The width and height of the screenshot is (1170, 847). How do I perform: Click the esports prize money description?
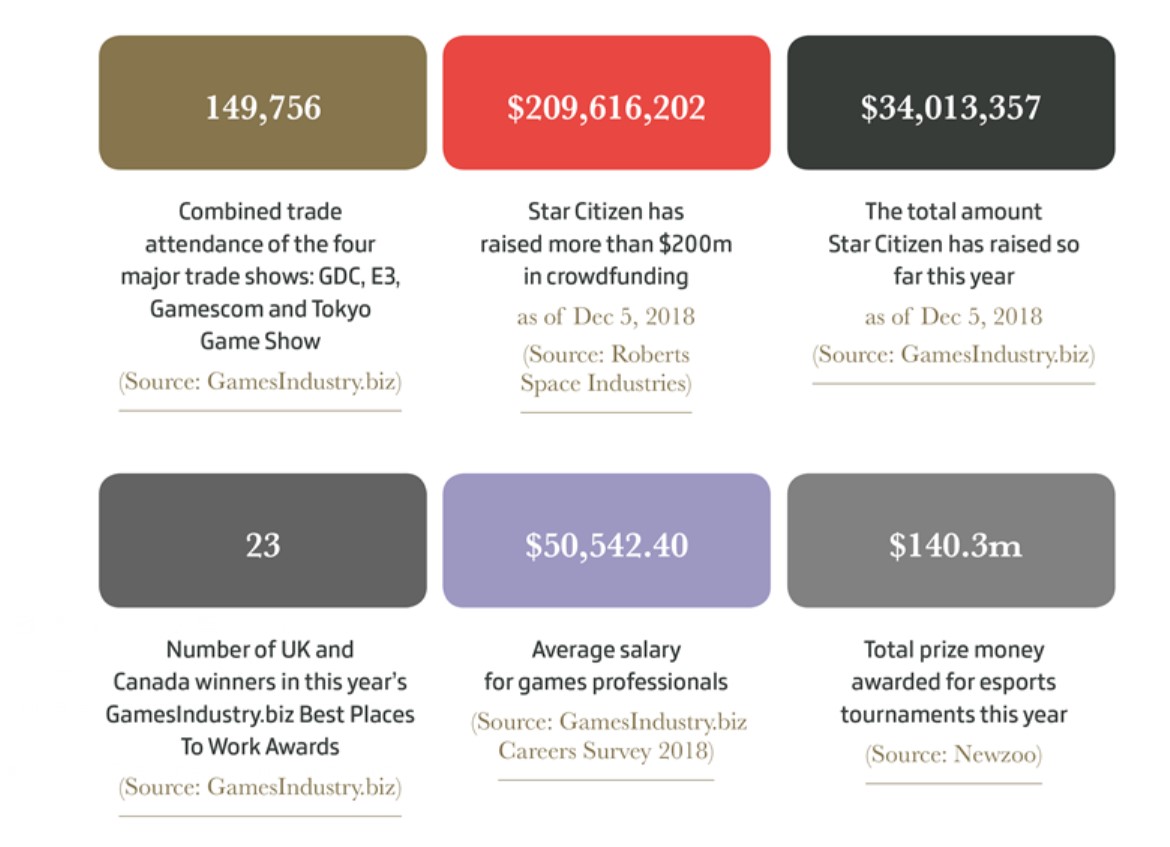[x=954, y=682]
